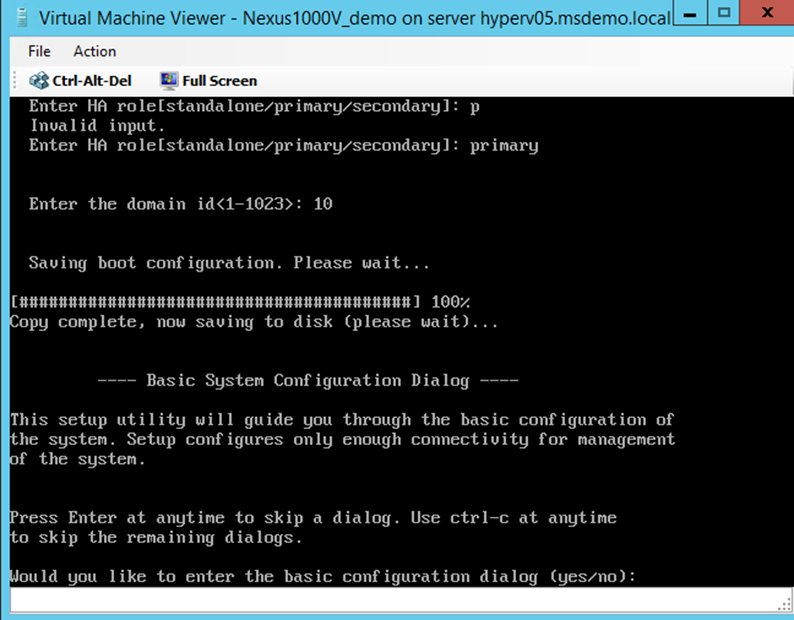Click the window title text in title bar
The image size is (794, 620).
pos(355,18)
